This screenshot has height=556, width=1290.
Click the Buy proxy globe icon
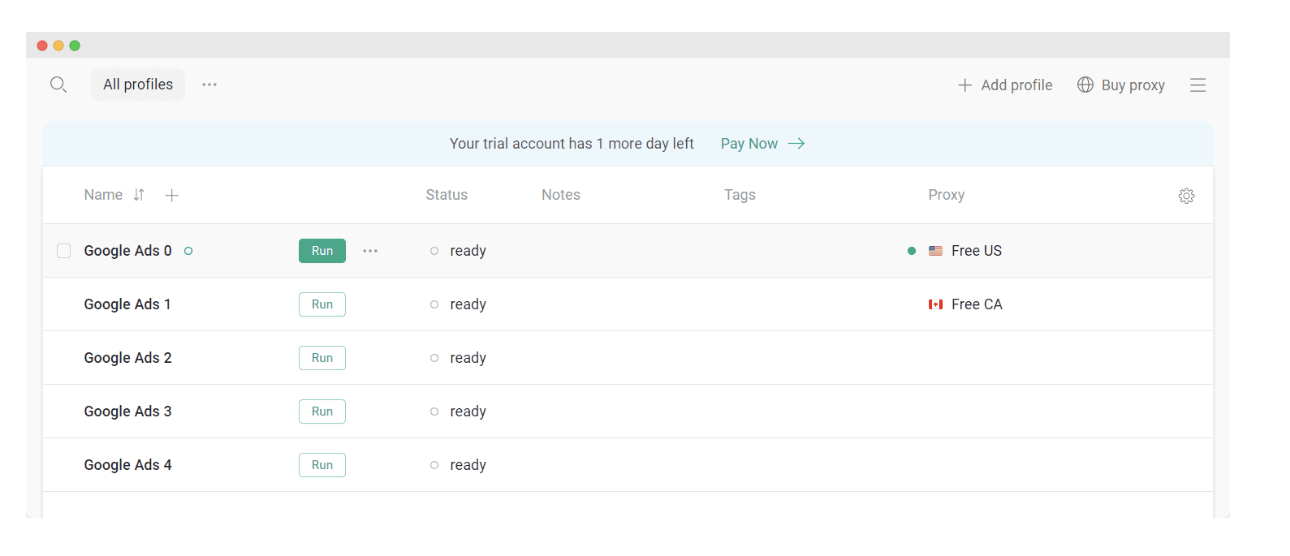click(1085, 85)
